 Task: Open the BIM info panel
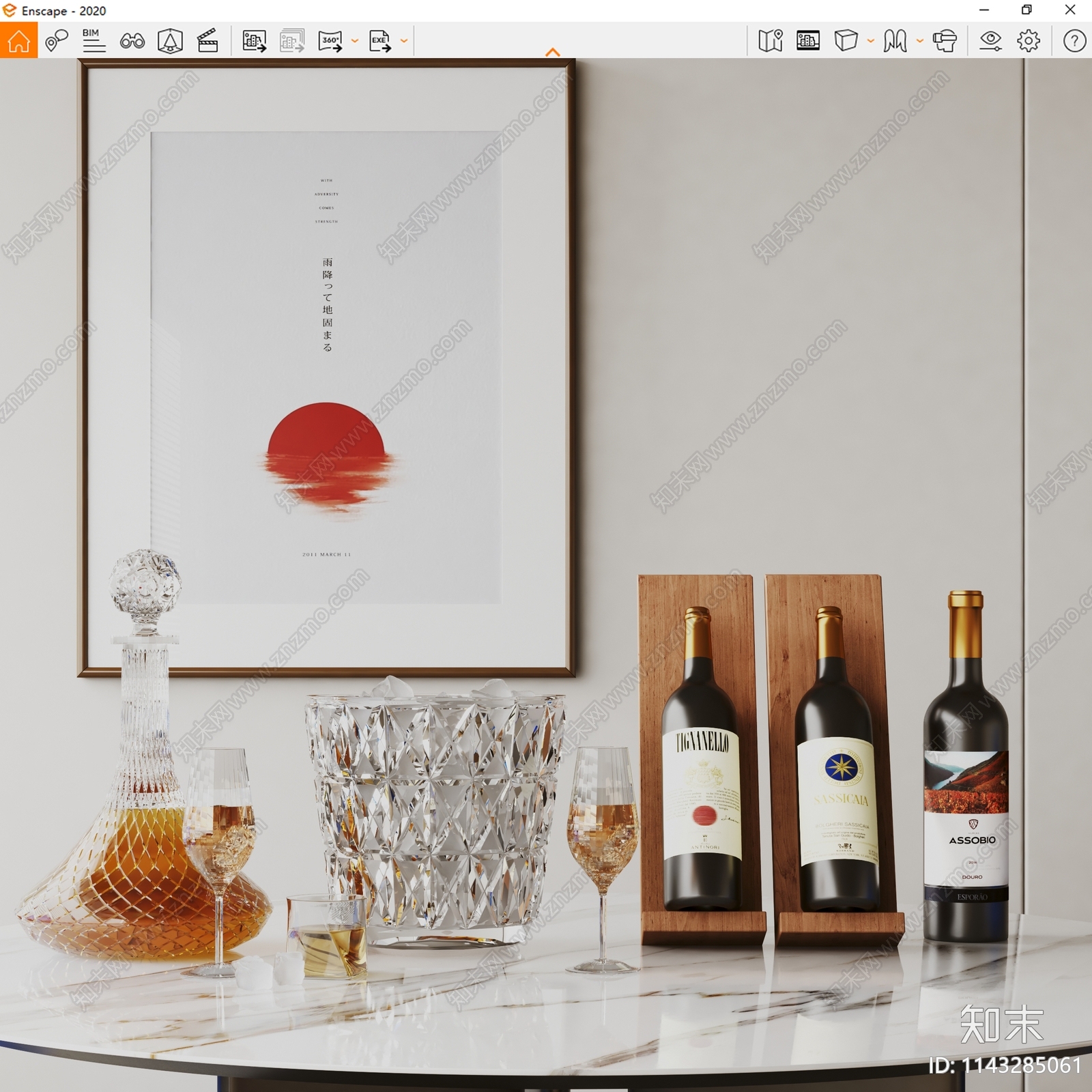[x=94, y=41]
